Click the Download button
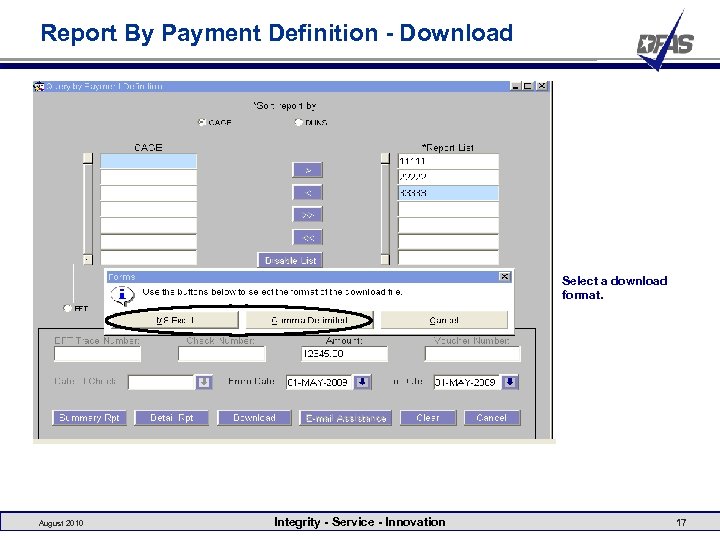Image resolution: width=720 pixels, height=540 pixels. coord(254,418)
